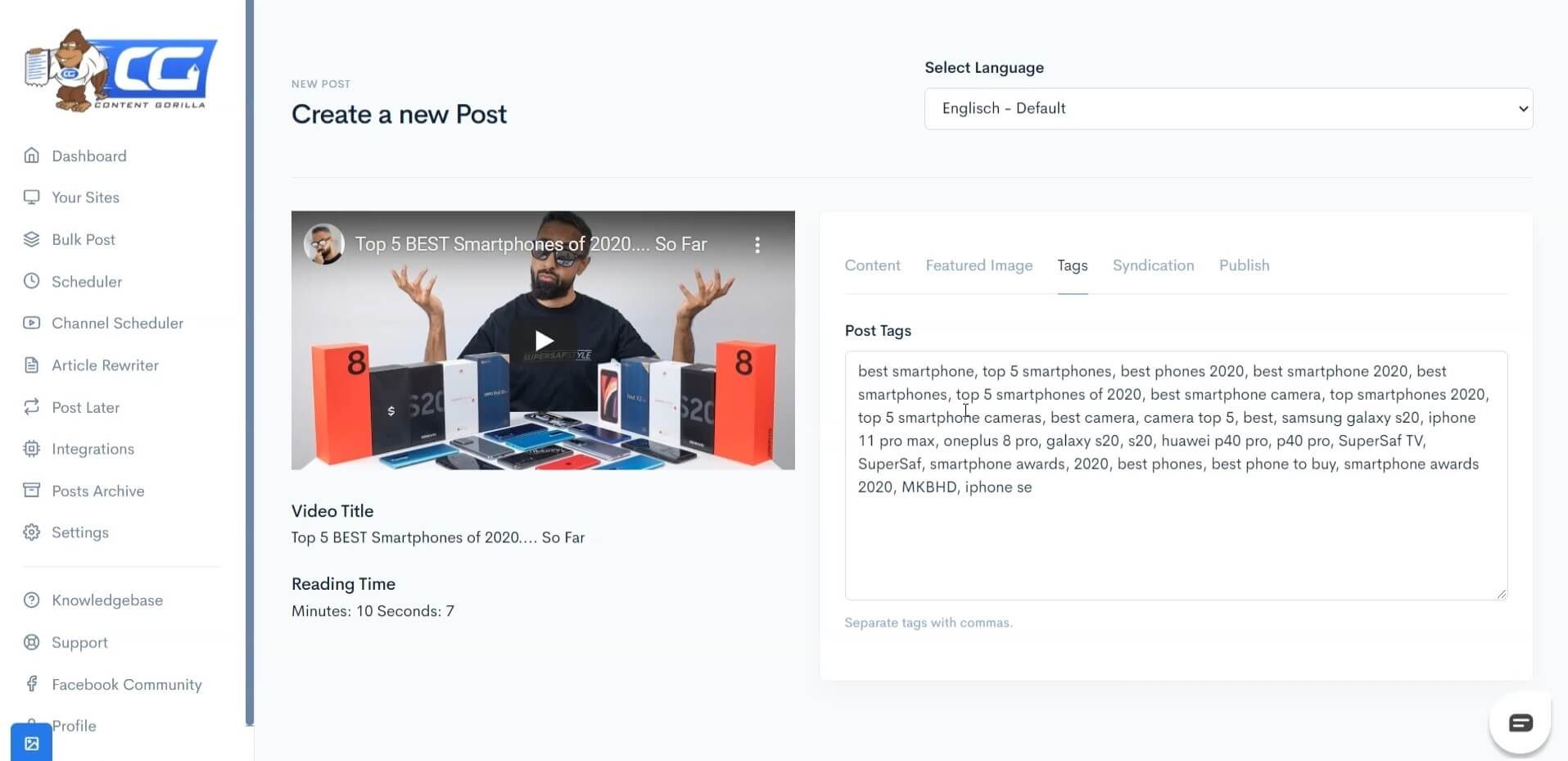The height and width of the screenshot is (761, 1568).
Task: Navigate to Channel Scheduler
Action: coord(117,323)
